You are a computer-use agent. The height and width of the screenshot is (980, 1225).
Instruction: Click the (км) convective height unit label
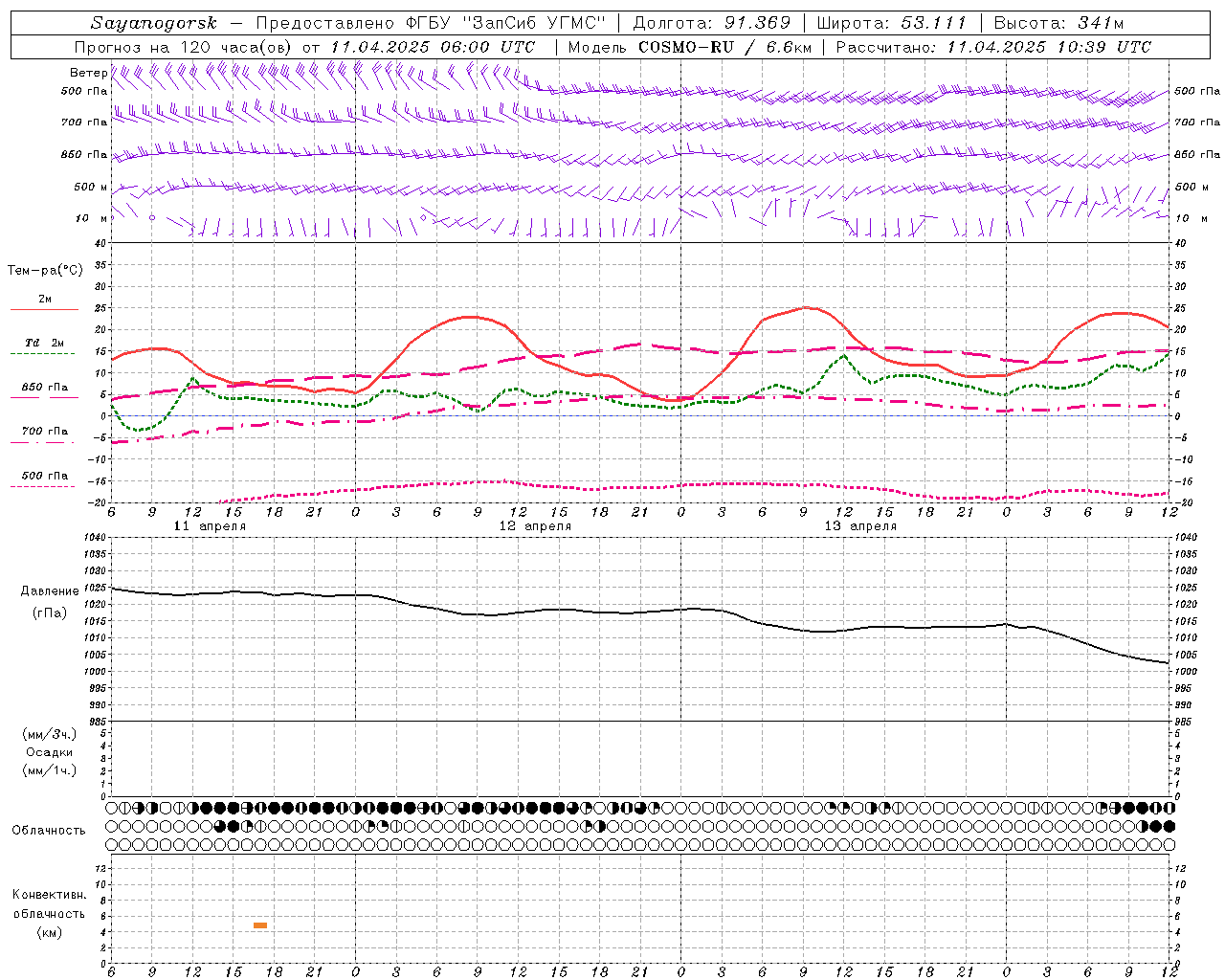(x=49, y=932)
